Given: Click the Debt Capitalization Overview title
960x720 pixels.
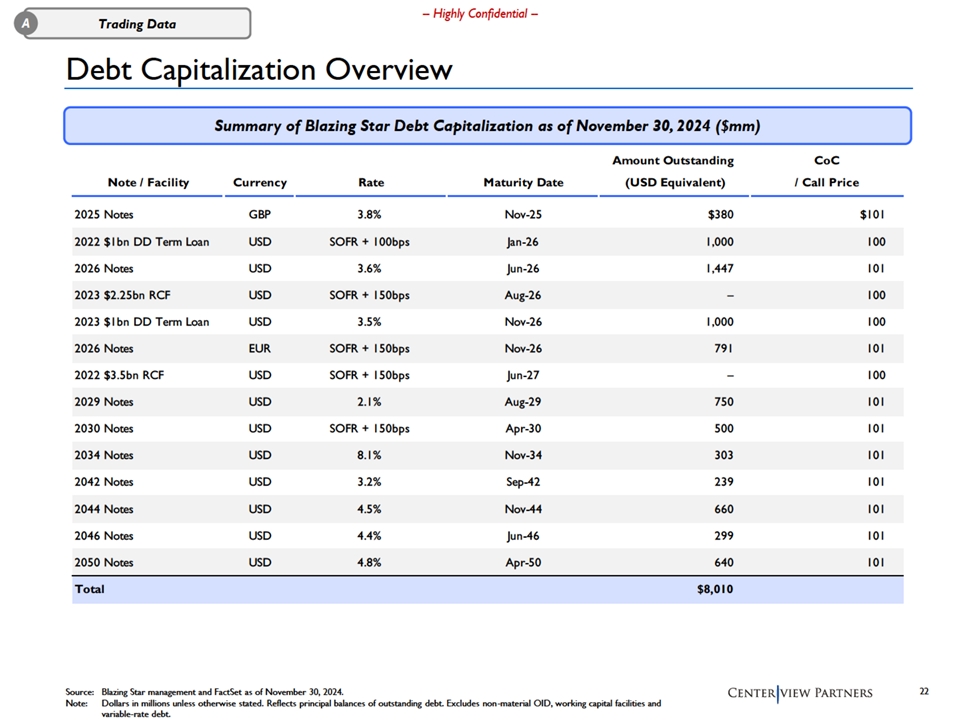Looking at the screenshot, I should point(259,69).
